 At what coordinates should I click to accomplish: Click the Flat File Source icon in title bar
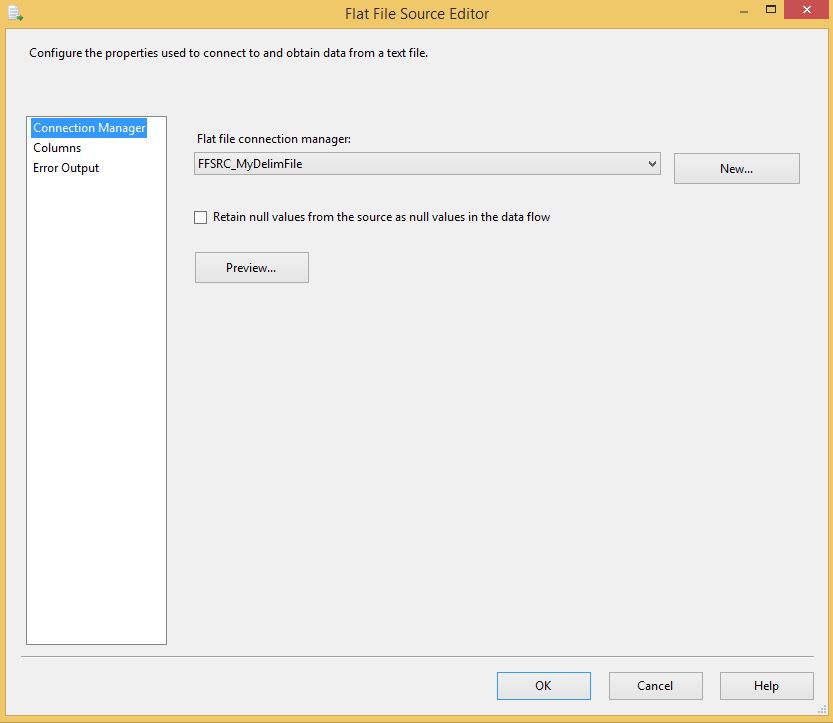(x=15, y=13)
